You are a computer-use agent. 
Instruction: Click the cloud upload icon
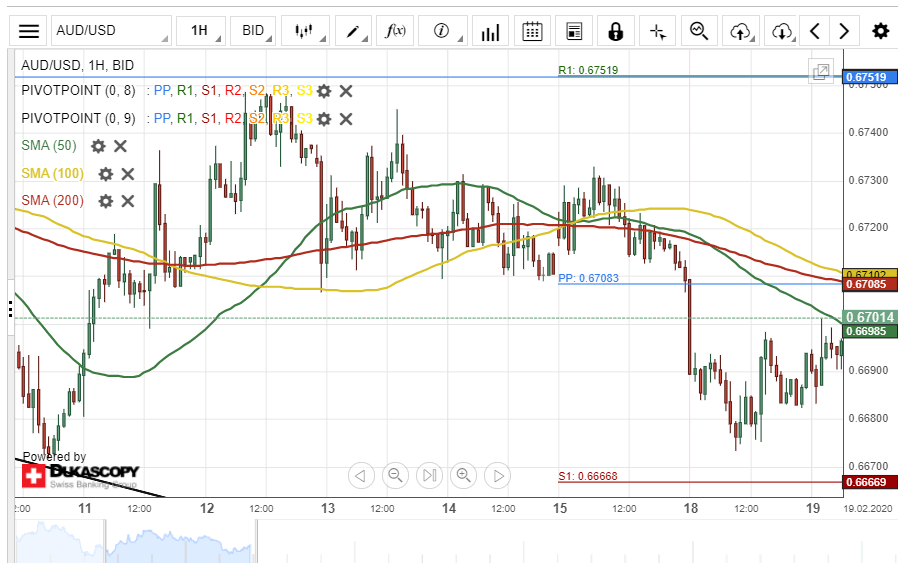pos(740,31)
